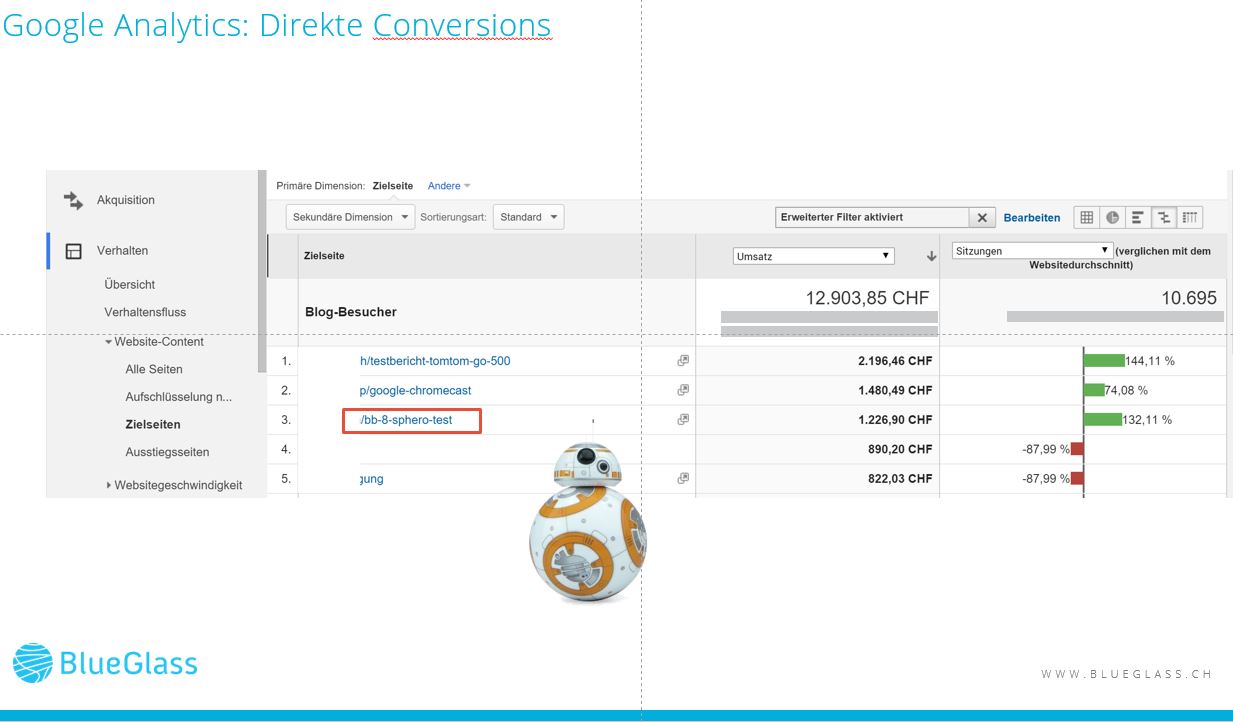Open the bb-8-sphero-test landing page link
The height and width of the screenshot is (722, 1233).
point(406,420)
